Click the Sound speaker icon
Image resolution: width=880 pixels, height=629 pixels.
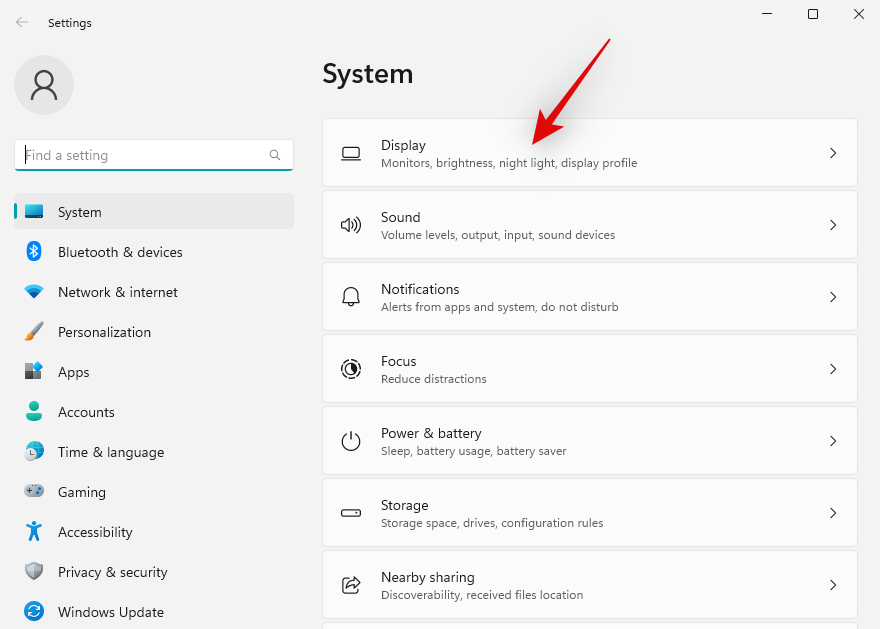click(351, 224)
